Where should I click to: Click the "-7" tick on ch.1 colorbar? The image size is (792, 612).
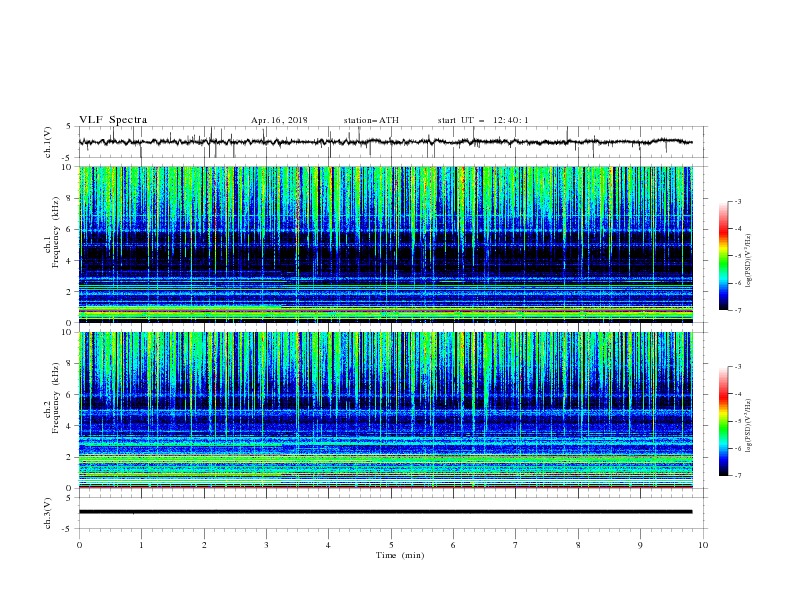(x=738, y=310)
